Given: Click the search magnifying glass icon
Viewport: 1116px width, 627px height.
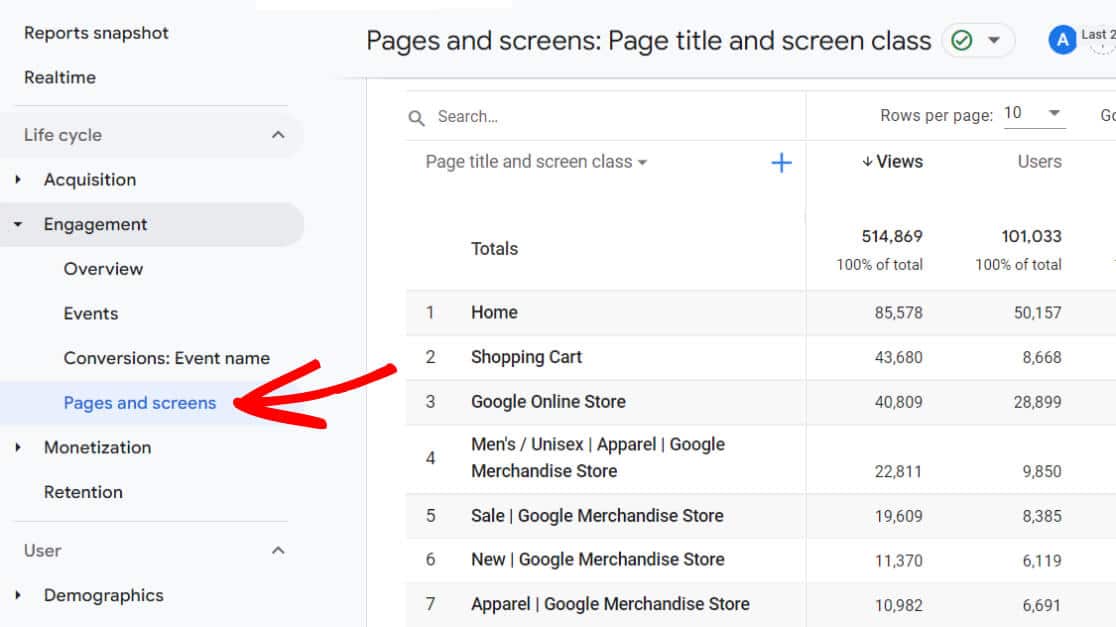Looking at the screenshot, I should coord(417,117).
